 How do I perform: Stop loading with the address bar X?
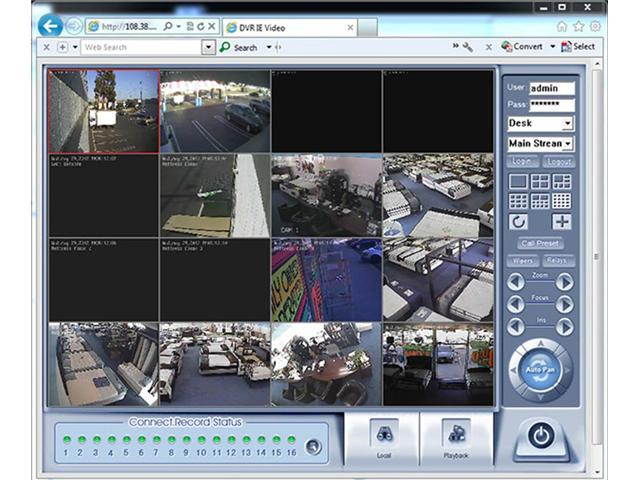coord(211,27)
